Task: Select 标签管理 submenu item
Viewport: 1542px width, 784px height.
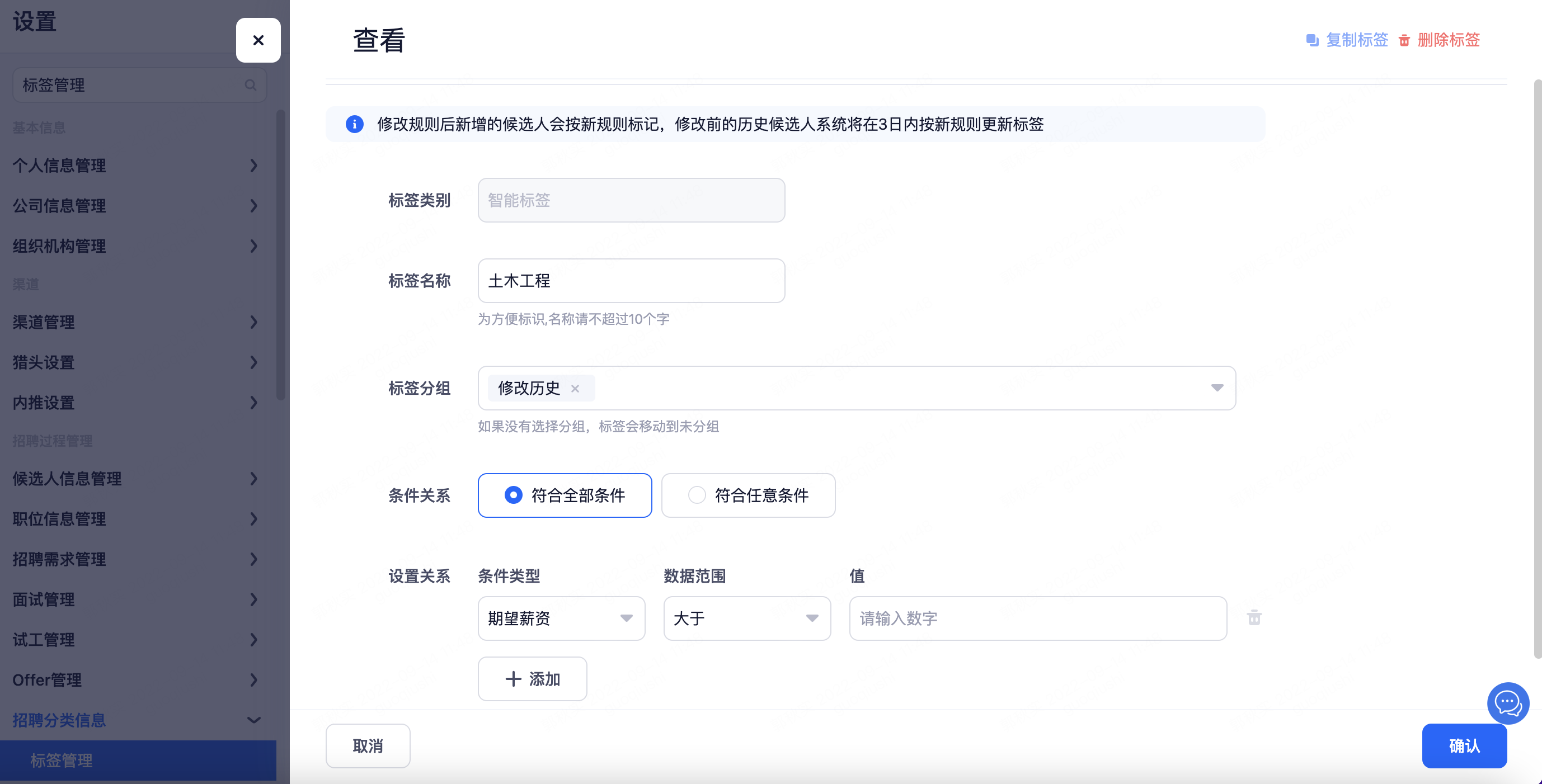Action: (138, 761)
